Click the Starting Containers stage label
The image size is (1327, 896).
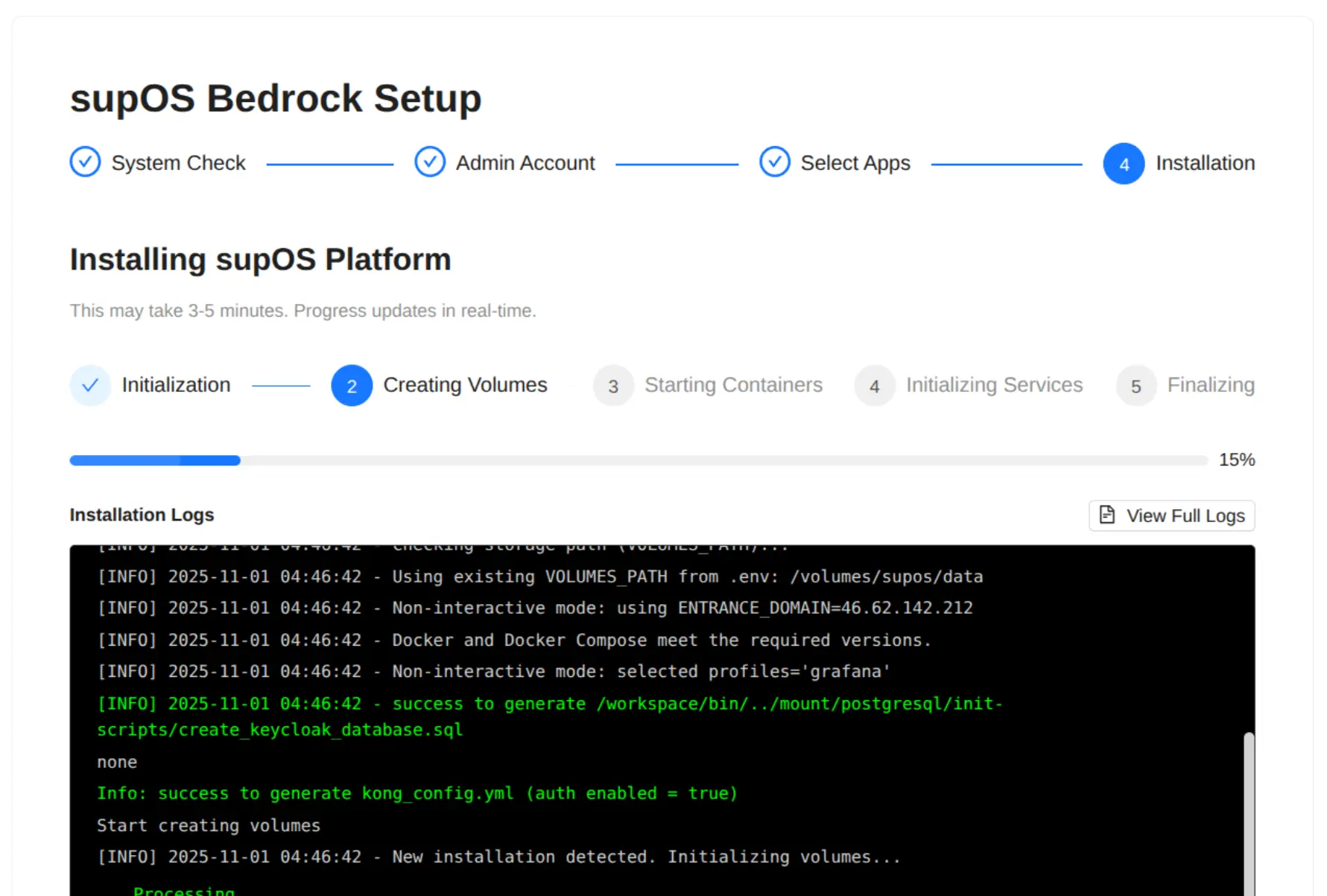[x=734, y=385]
